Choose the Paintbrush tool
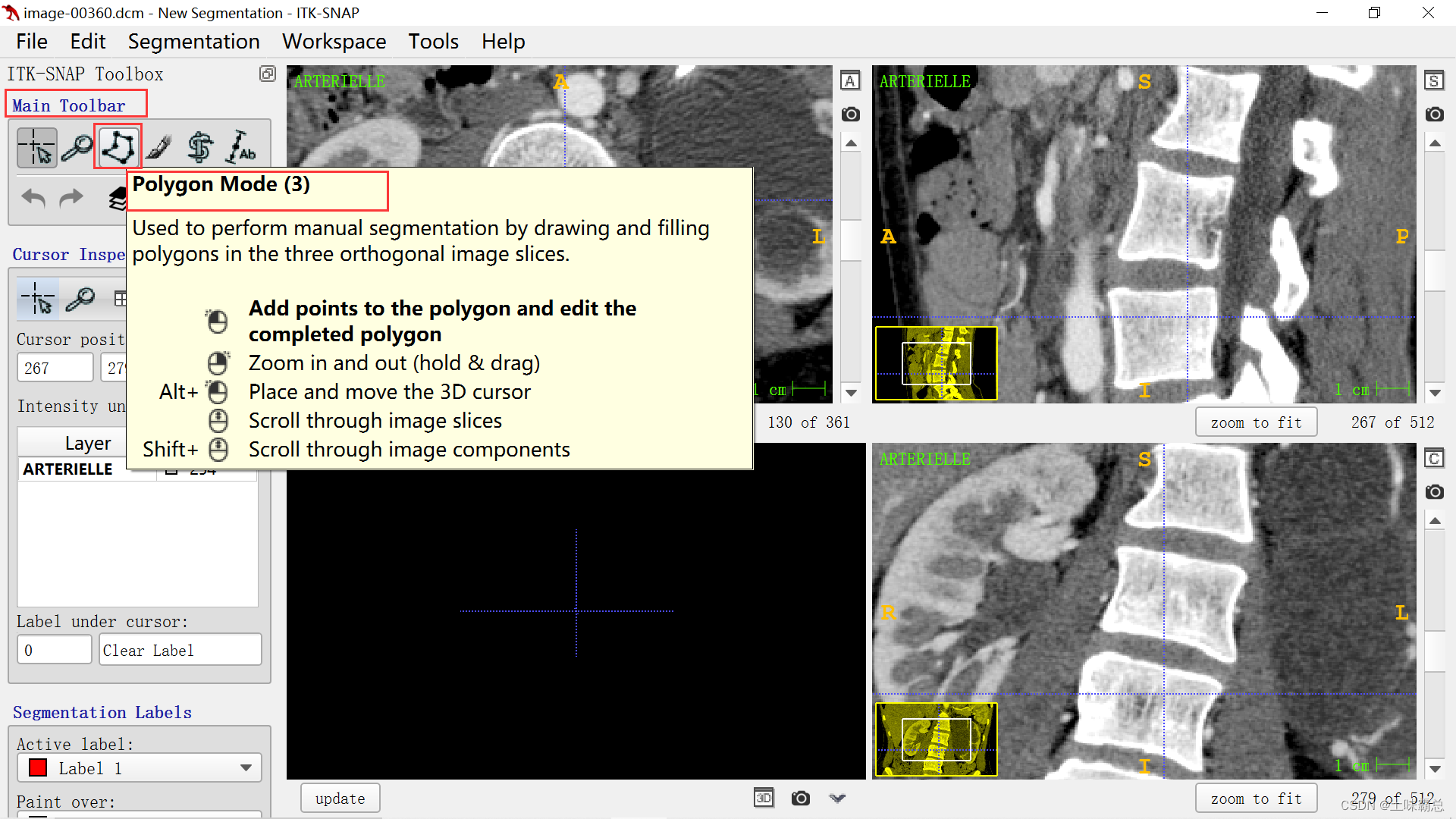 coord(159,146)
